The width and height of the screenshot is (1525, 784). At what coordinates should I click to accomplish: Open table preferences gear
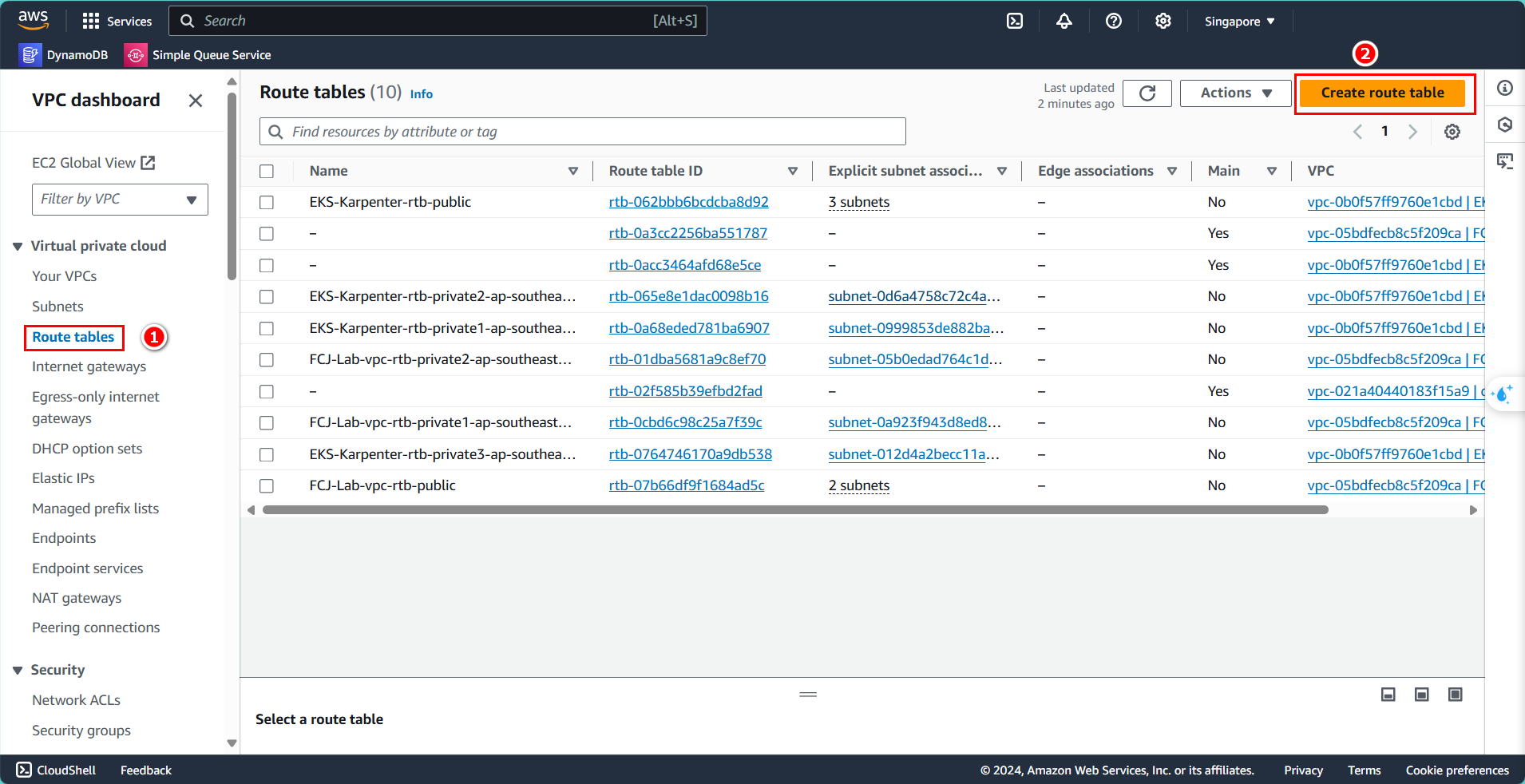tap(1452, 132)
